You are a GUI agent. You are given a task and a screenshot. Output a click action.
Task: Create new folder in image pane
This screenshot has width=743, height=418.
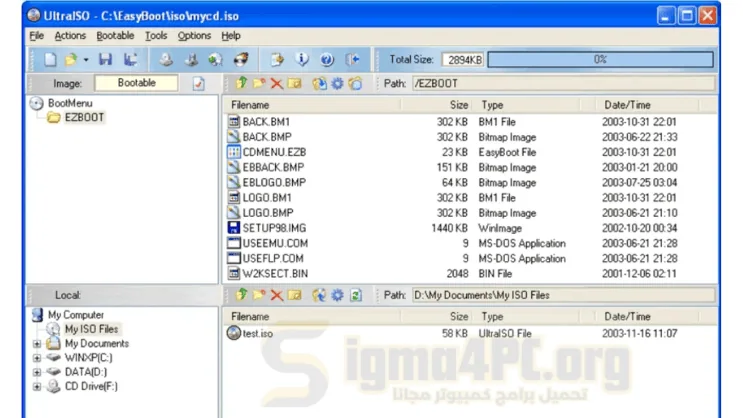259,83
